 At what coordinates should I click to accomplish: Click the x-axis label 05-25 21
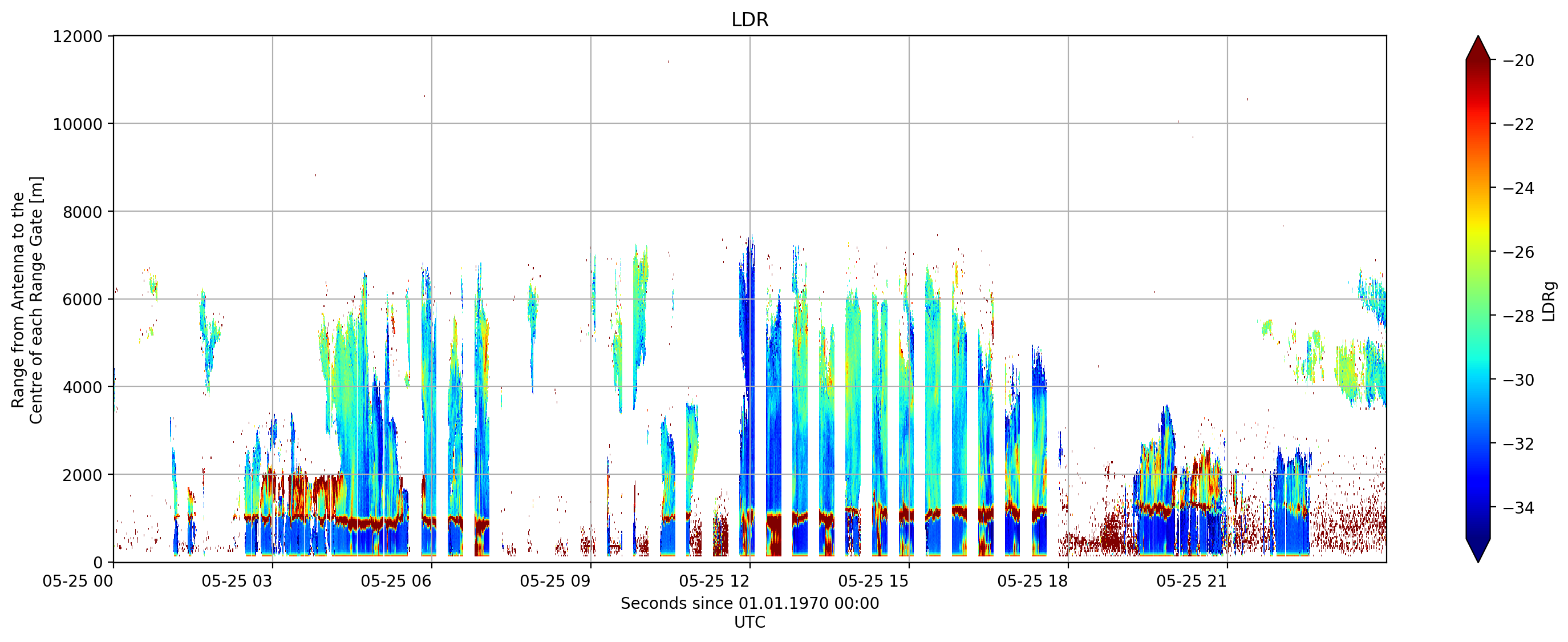[x=1192, y=581]
